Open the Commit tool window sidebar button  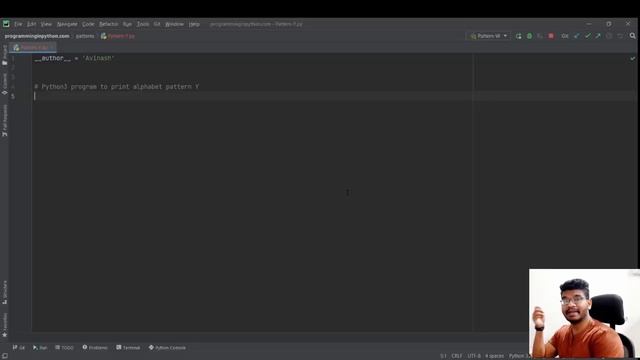5,84
